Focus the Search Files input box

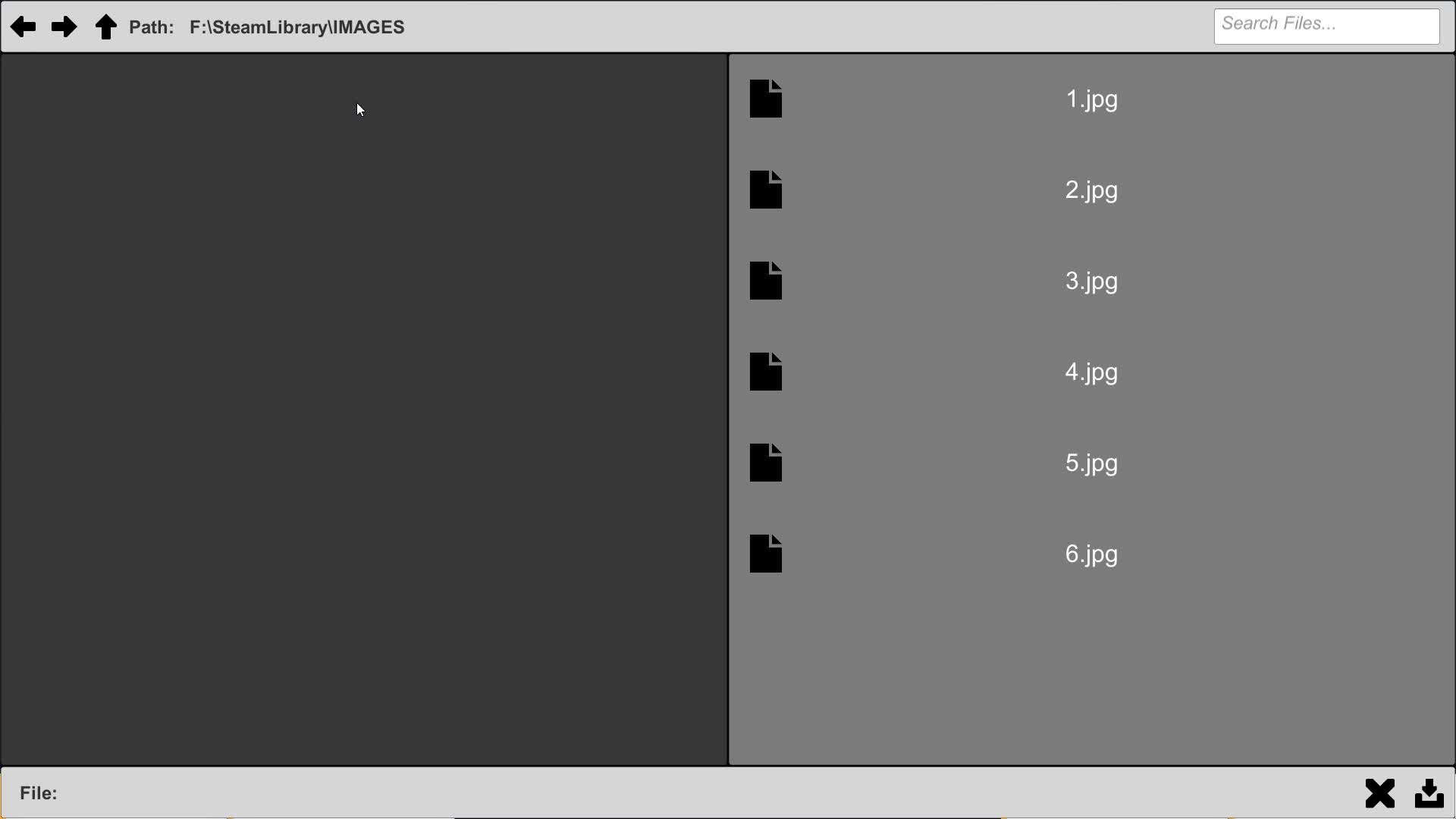(x=1327, y=27)
